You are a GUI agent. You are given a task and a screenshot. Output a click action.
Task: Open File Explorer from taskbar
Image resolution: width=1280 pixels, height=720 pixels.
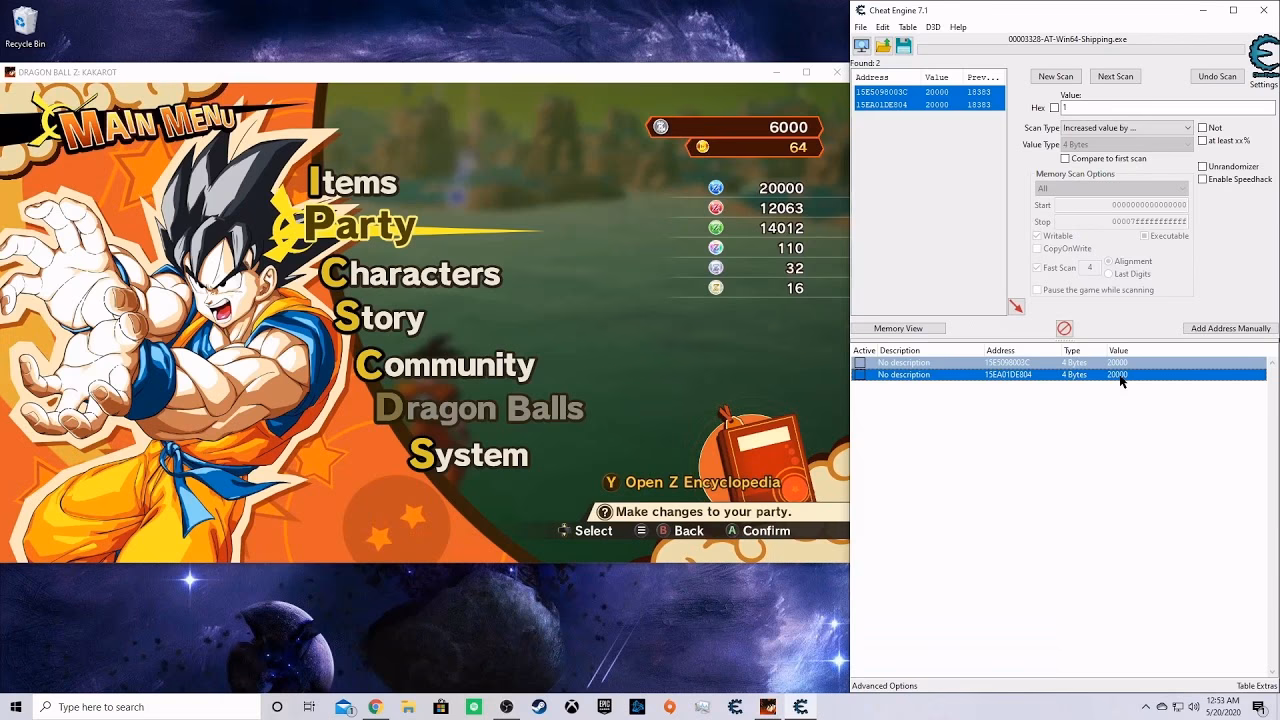click(x=408, y=707)
